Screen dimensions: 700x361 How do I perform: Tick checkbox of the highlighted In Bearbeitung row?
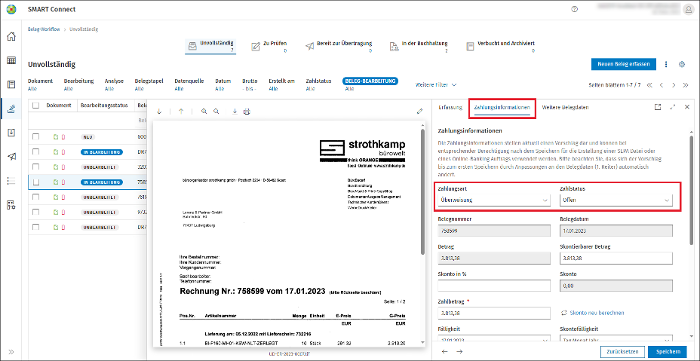(36, 182)
